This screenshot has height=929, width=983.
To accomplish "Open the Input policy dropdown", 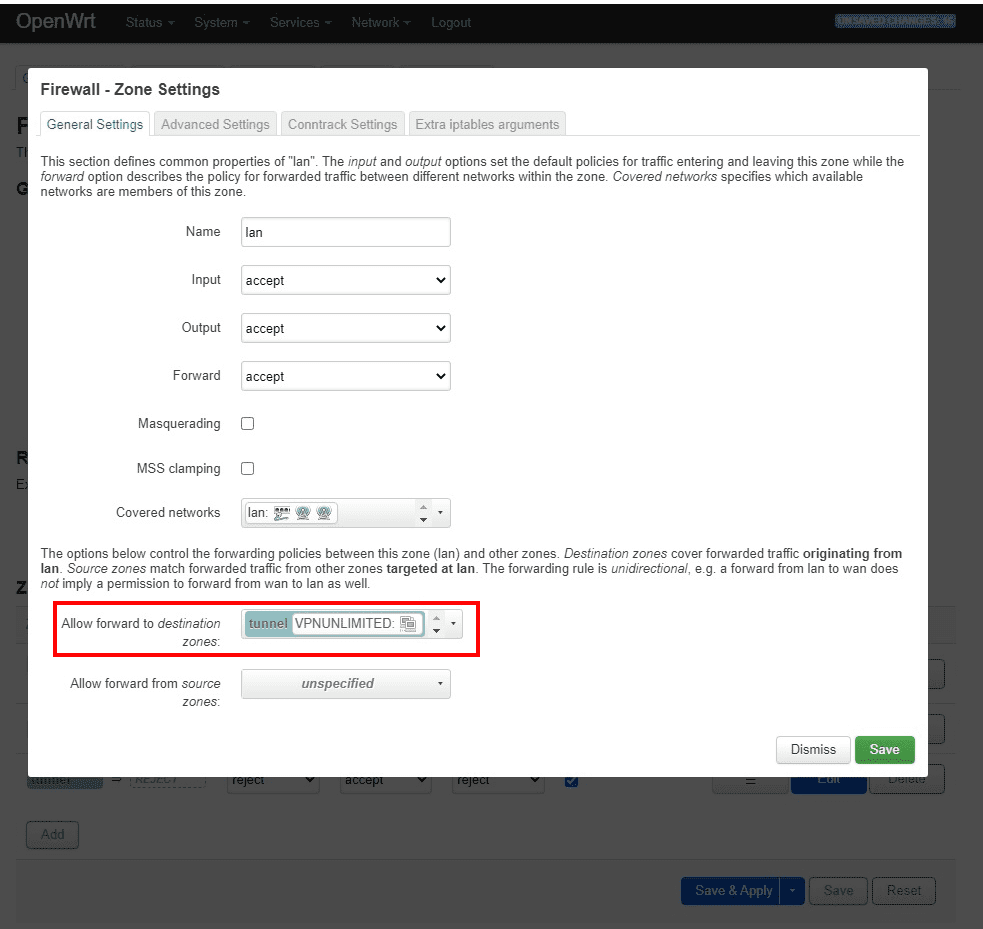I will click(345, 280).
